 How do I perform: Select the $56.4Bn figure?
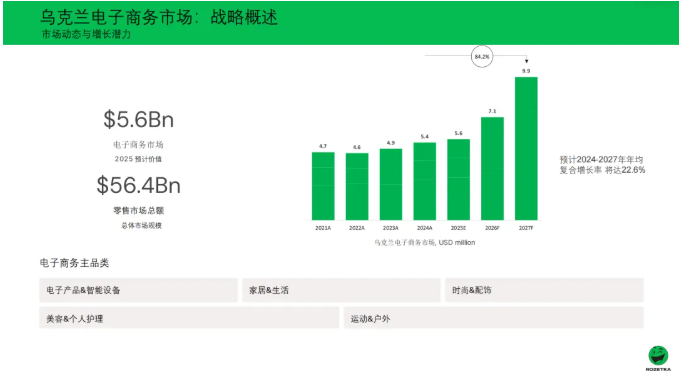point(138,185)
